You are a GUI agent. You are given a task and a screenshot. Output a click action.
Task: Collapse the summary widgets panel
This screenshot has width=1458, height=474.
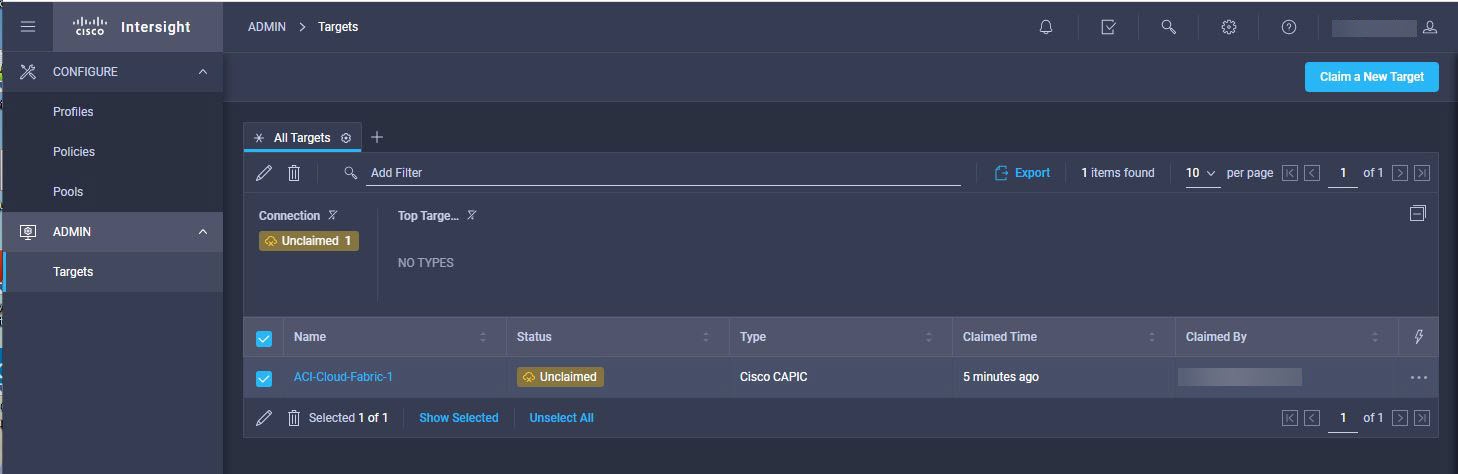point(1417,213)
